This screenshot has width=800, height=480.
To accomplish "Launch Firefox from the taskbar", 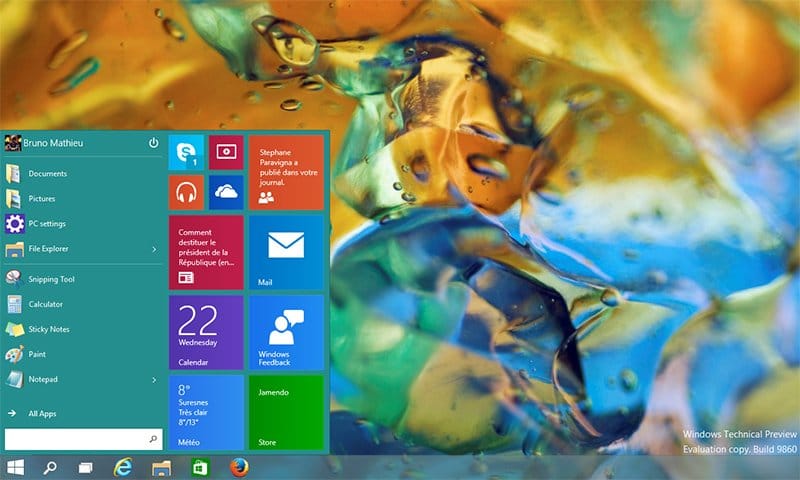I will (x=239, y=467).
